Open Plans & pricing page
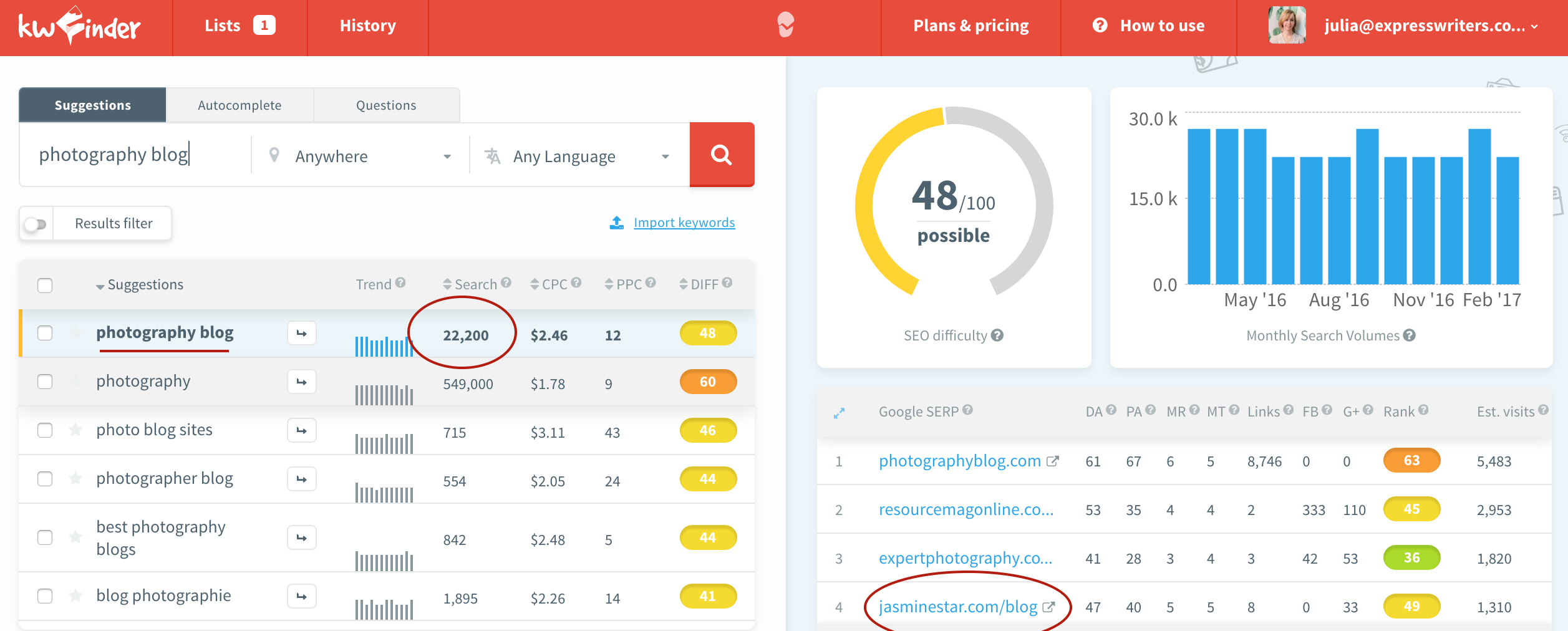This screenshot has width=1568, height=631. tap(971, 26)
